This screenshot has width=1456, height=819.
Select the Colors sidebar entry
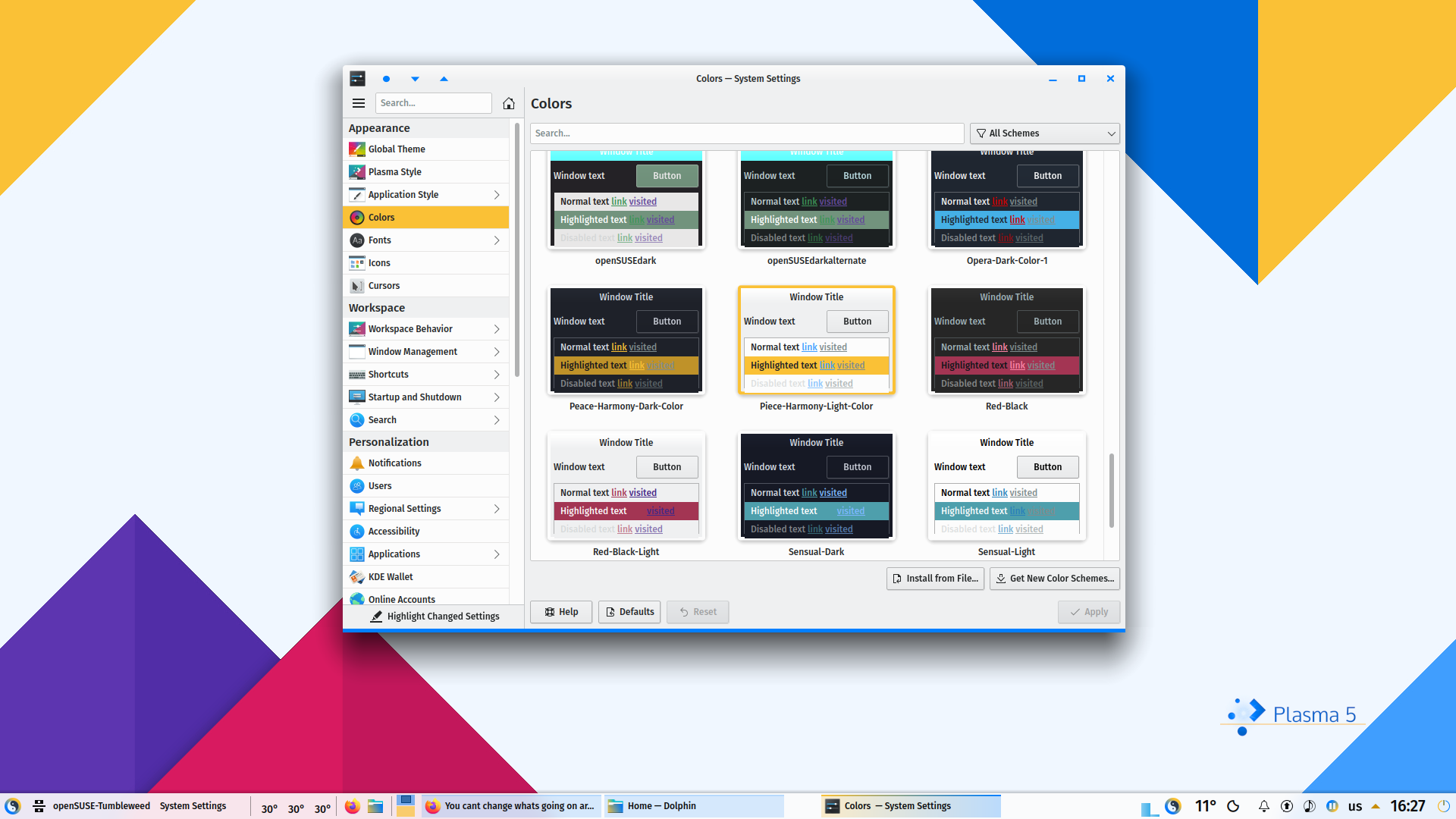point(425,218)
